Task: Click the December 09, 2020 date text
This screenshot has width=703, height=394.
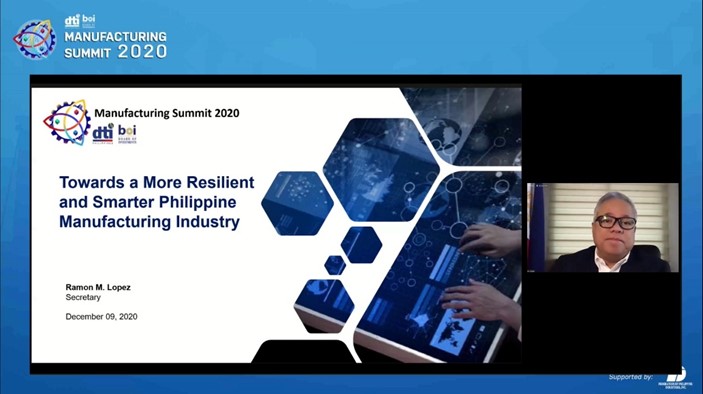Action: pos(101,316)
